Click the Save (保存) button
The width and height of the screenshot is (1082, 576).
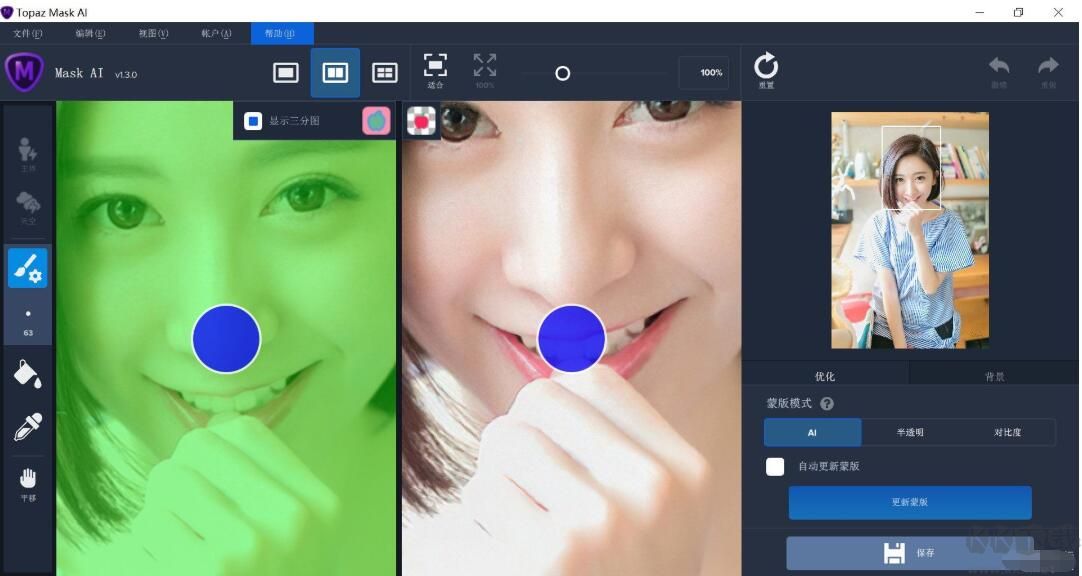coord(910,553)
